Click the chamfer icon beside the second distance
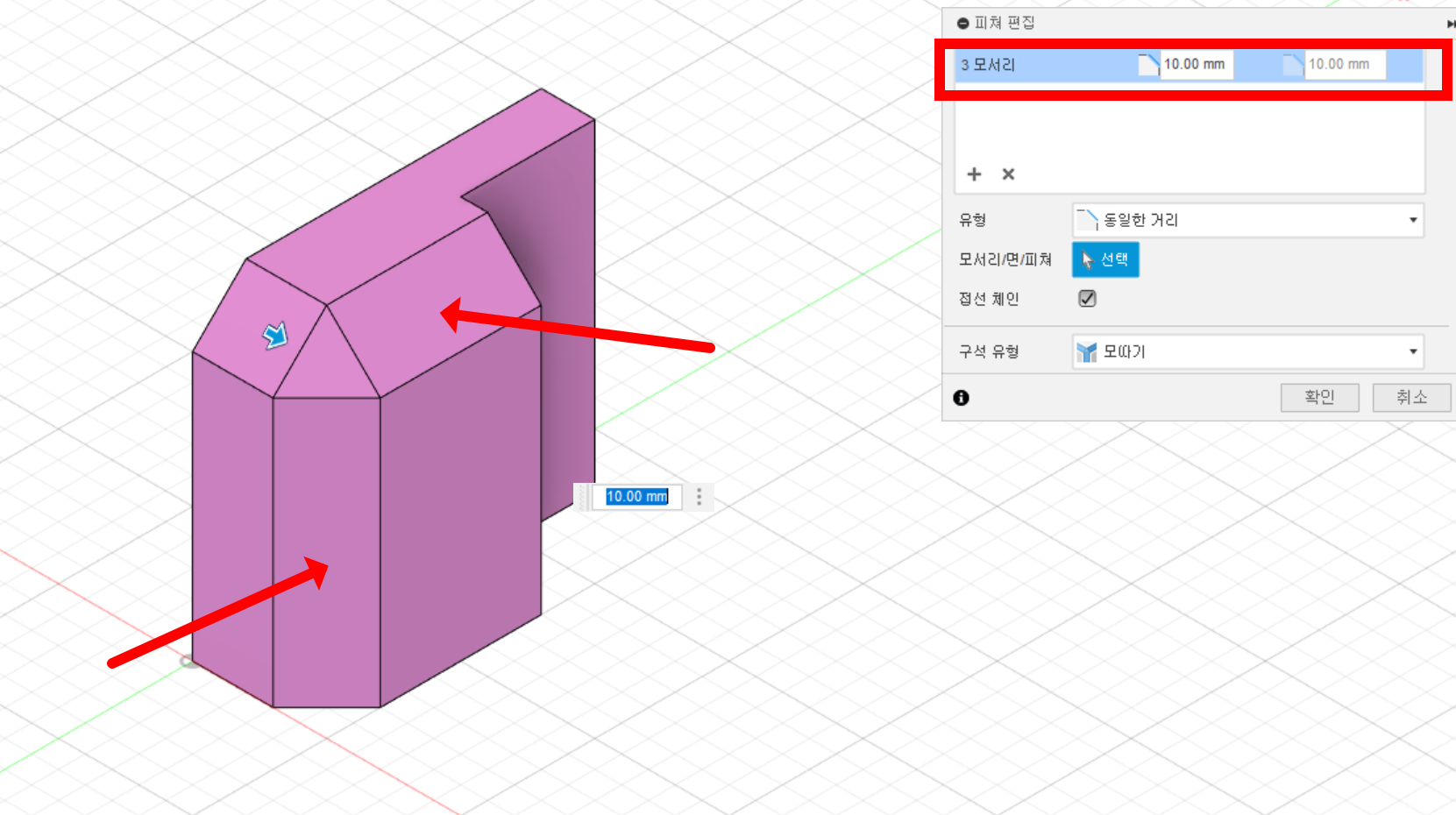Viewport: 1456px width, 815px height. tap(1293, 65)
